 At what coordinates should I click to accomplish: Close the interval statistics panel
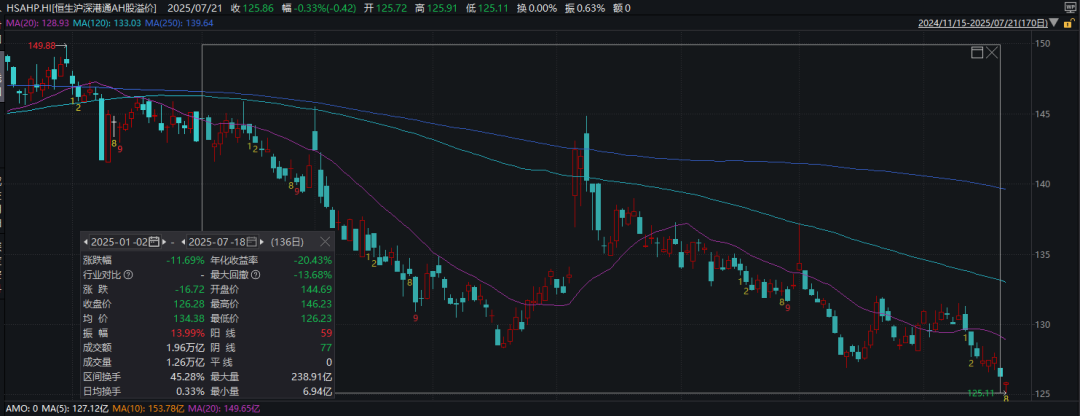[x=325, y=242]
